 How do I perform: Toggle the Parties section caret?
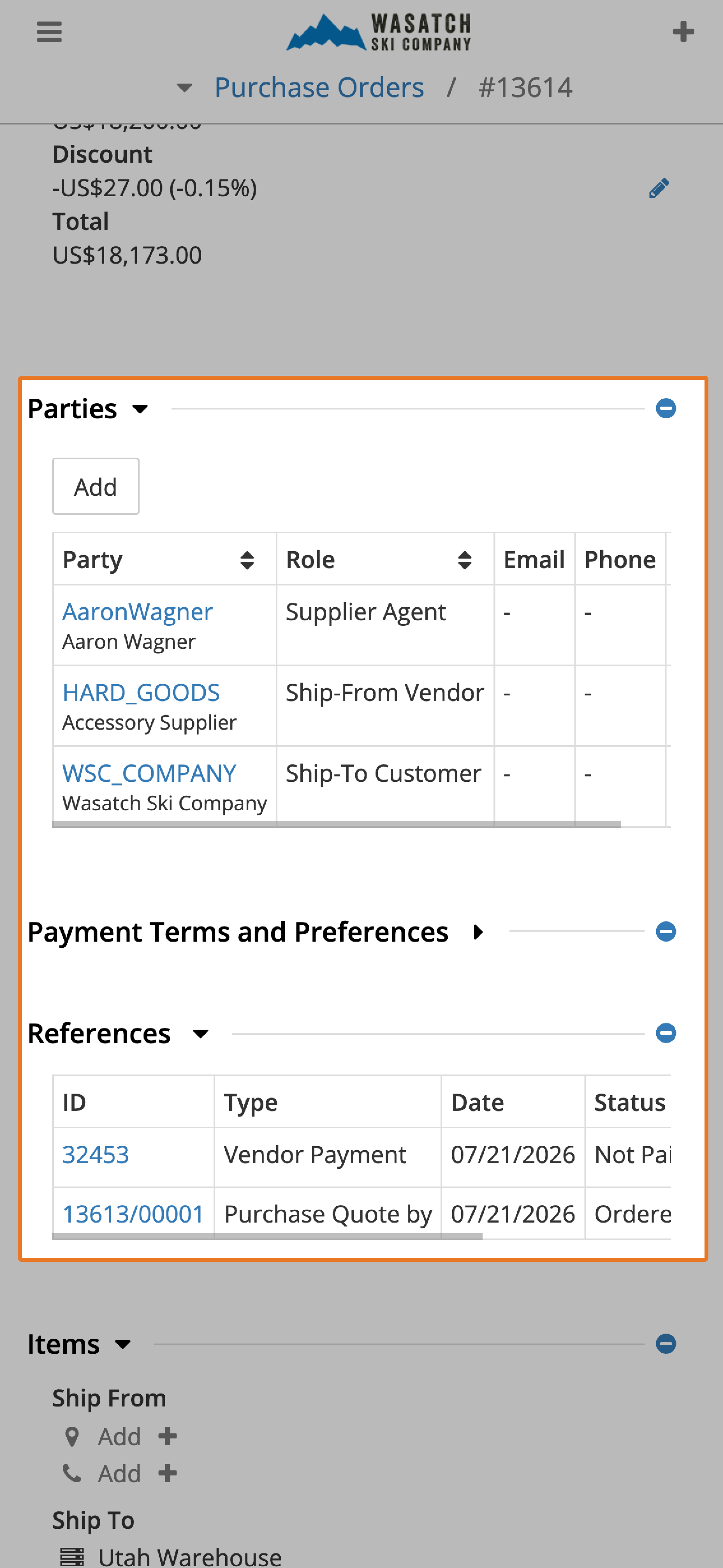click(x=140, y=409)
